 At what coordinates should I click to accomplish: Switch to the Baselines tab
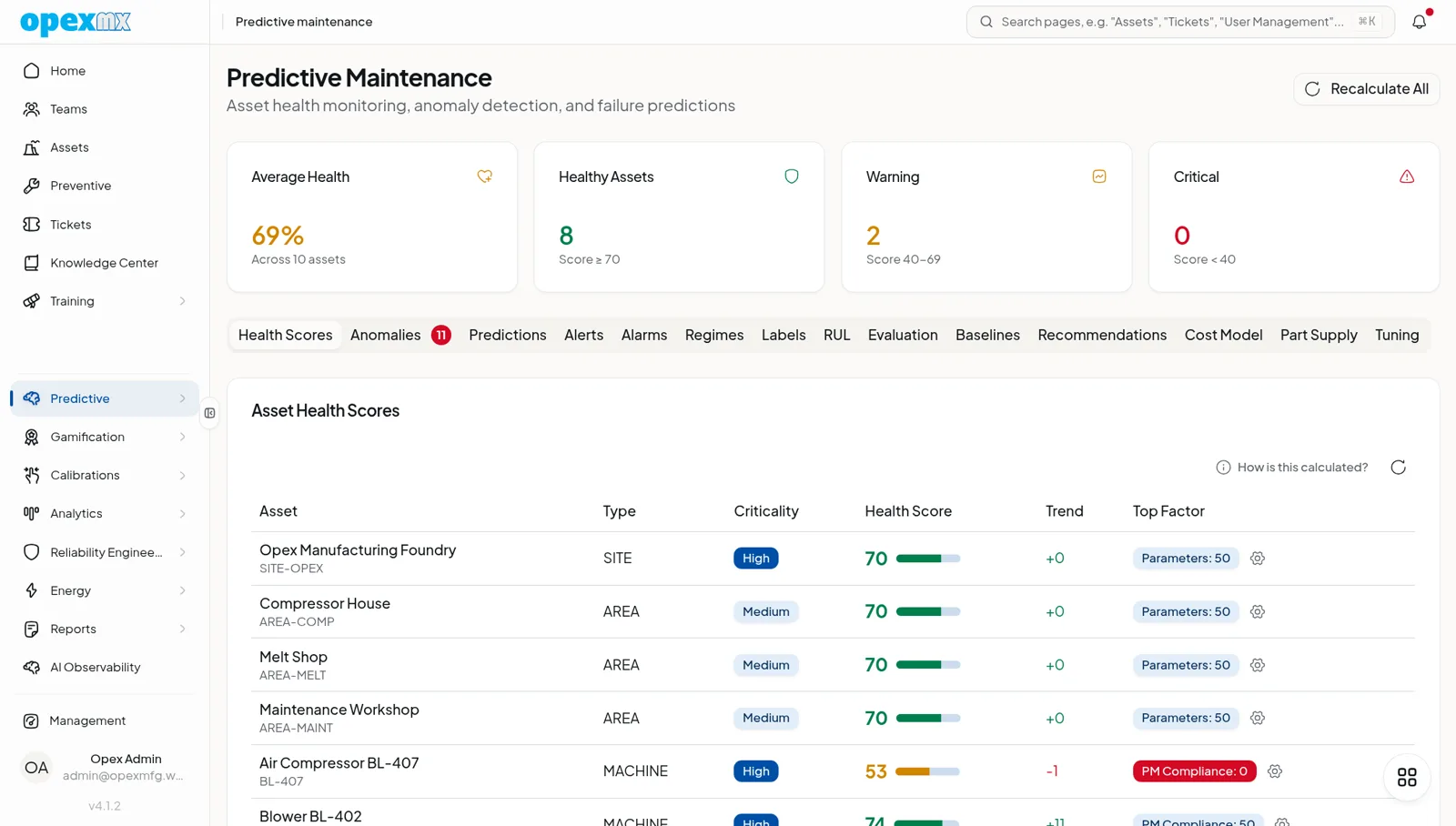[x=988, y=335]
